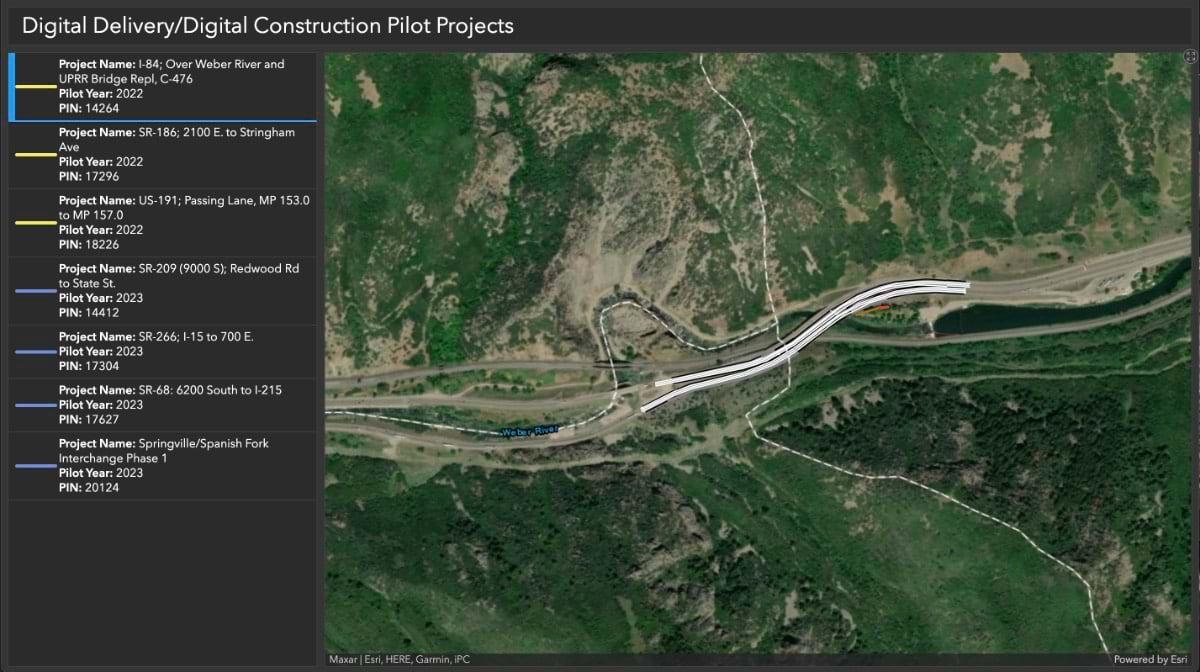Click the blue line symbol beside Springville project
This screenshot has height=672, width=1200.
(35, 466)
